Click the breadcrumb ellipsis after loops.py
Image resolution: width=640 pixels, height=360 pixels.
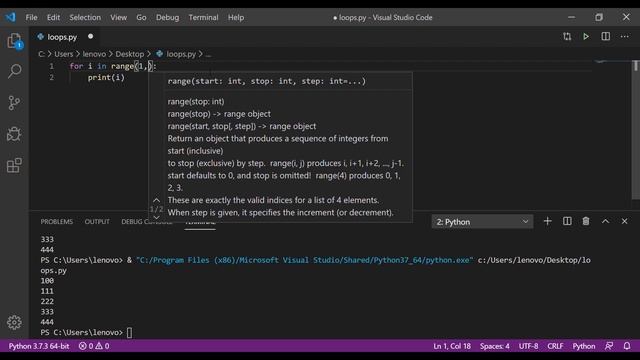[x=208, y=54]
